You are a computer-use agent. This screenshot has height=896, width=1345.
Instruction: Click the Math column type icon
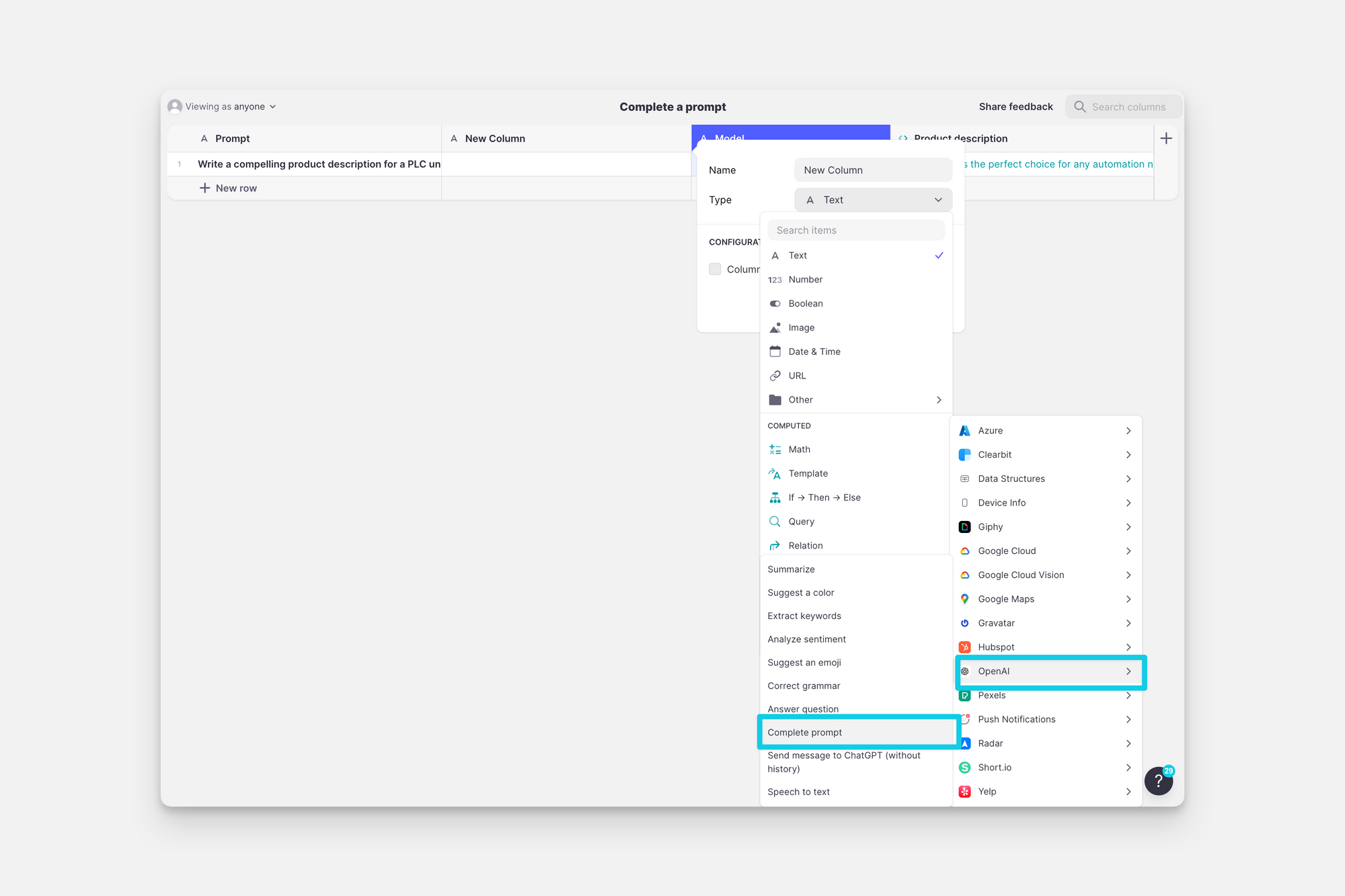click(775, 450)
